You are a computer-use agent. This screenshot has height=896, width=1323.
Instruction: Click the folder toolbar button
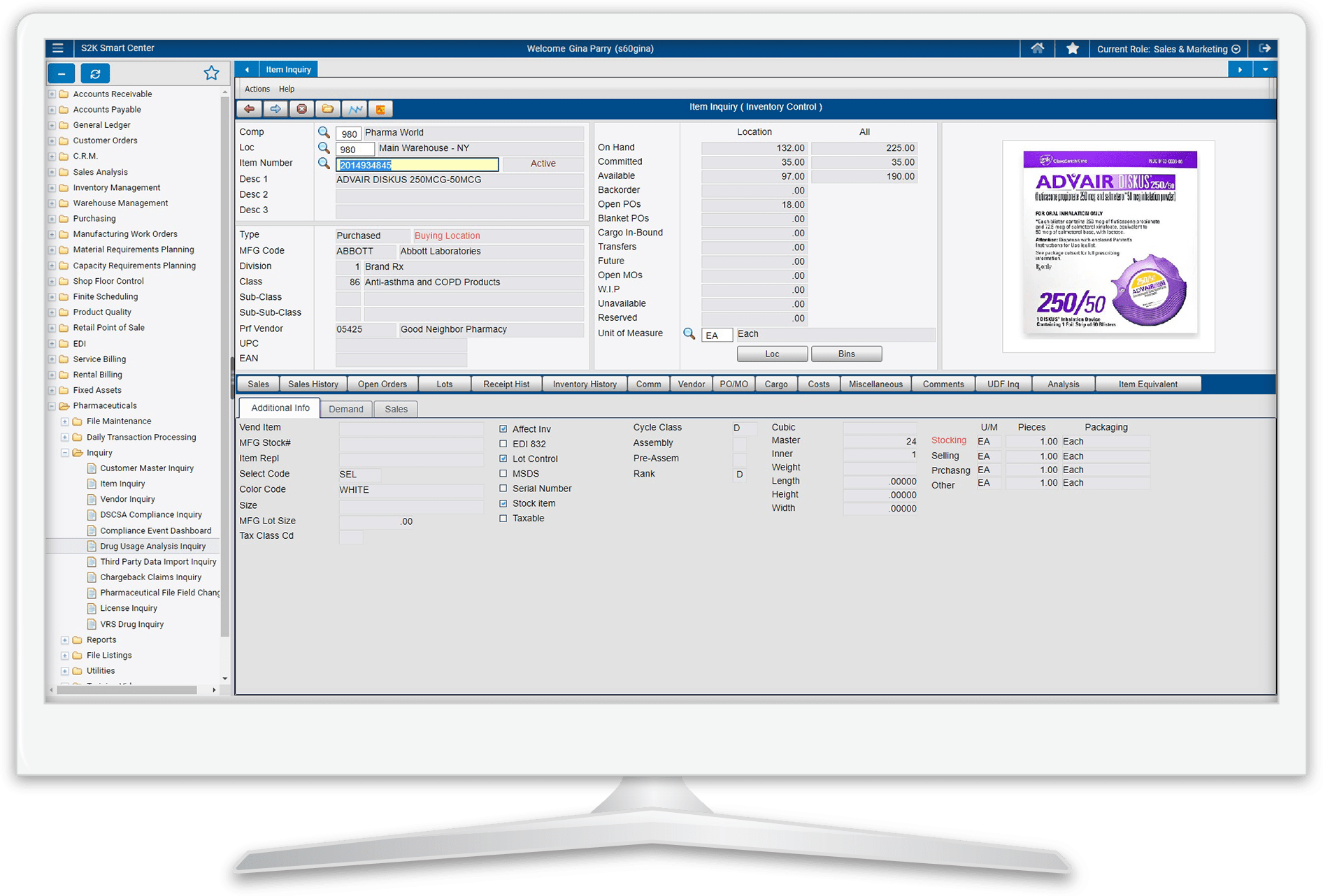(327, 109)
